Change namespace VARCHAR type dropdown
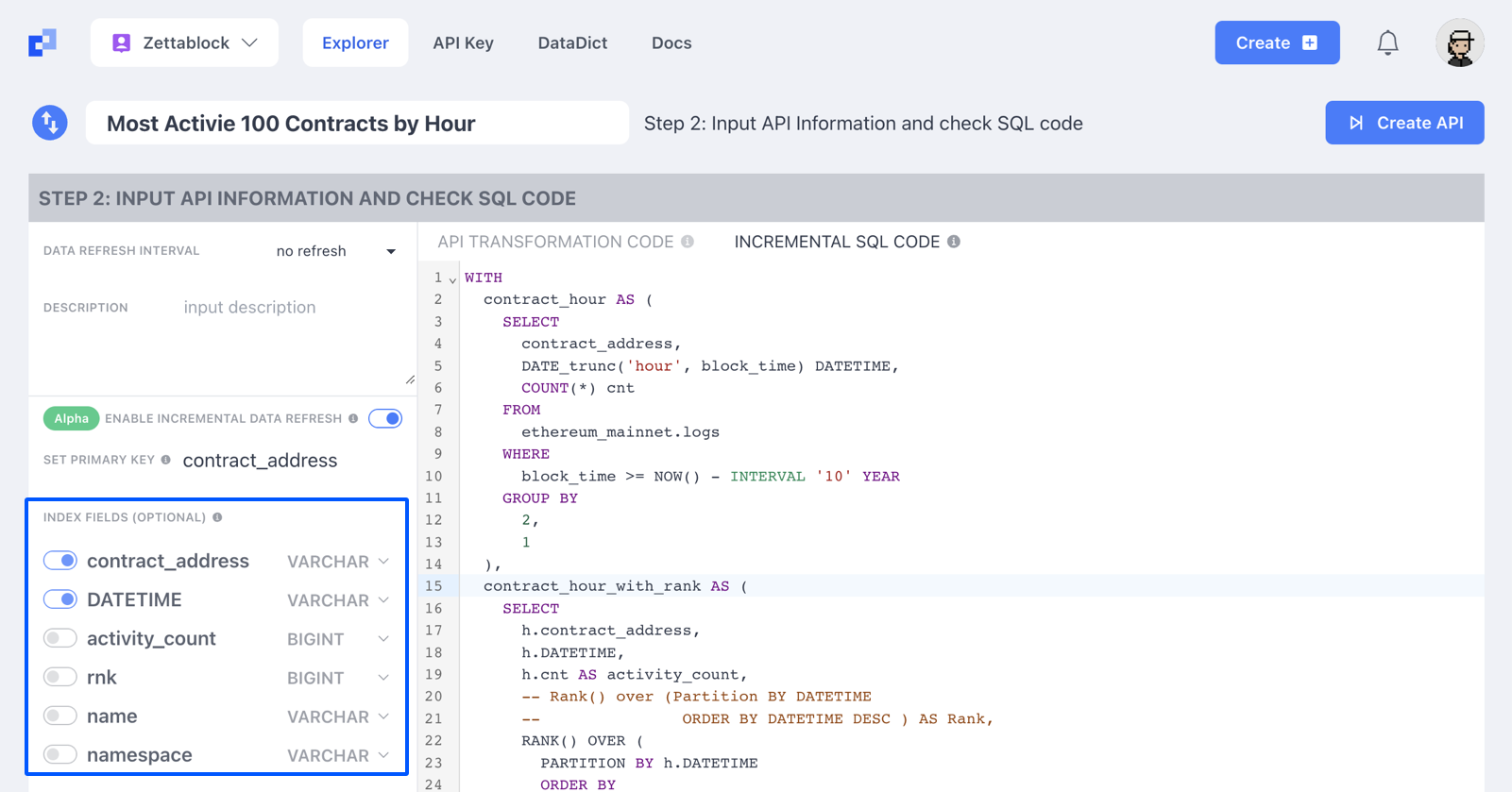This screenshot has width=1512, height=792. click(338, 755)
